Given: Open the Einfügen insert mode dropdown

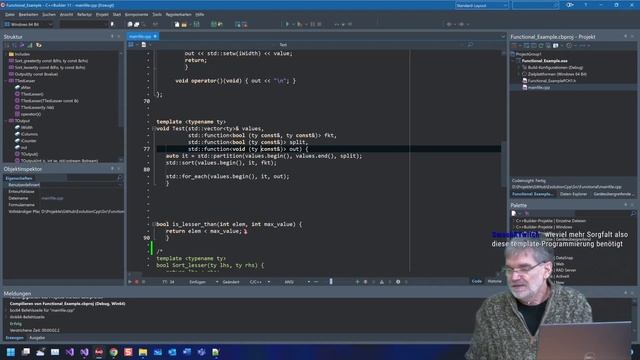Looking at the screenshot, I should point(203,282).
